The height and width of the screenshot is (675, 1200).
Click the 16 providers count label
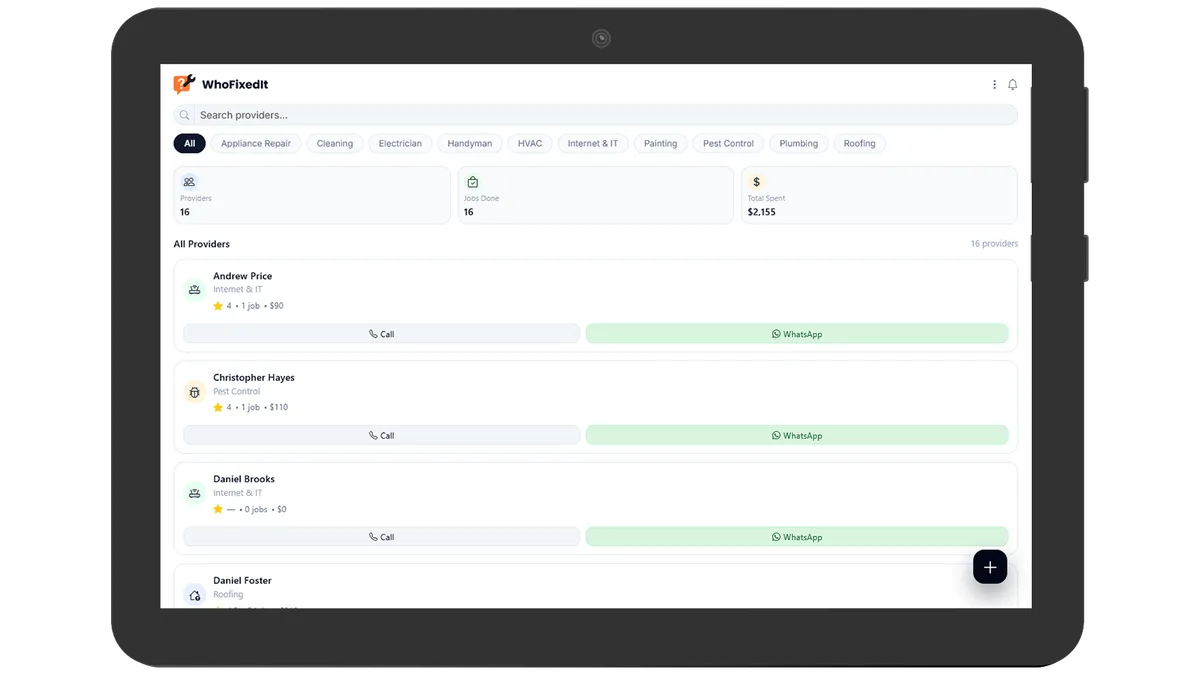[x=994, y=244]
